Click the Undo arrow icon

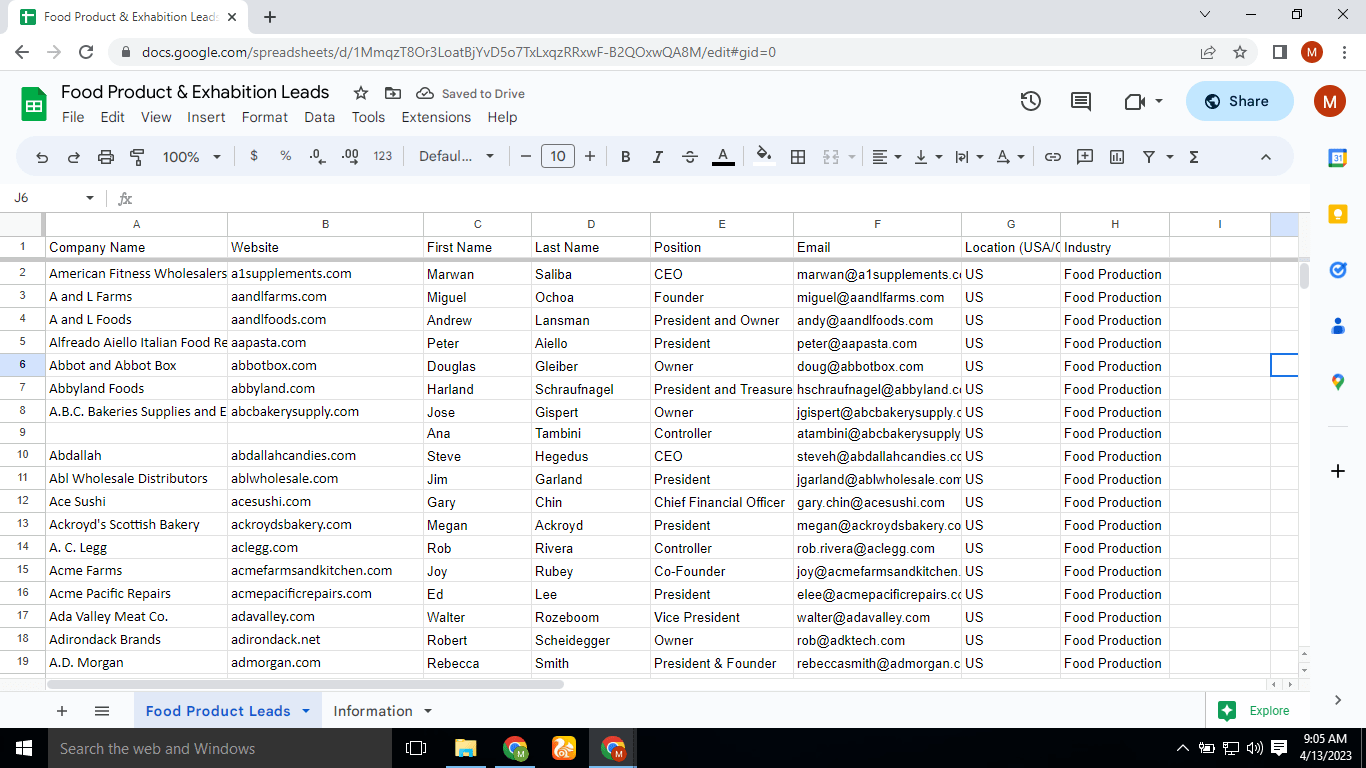pos(42,157)
